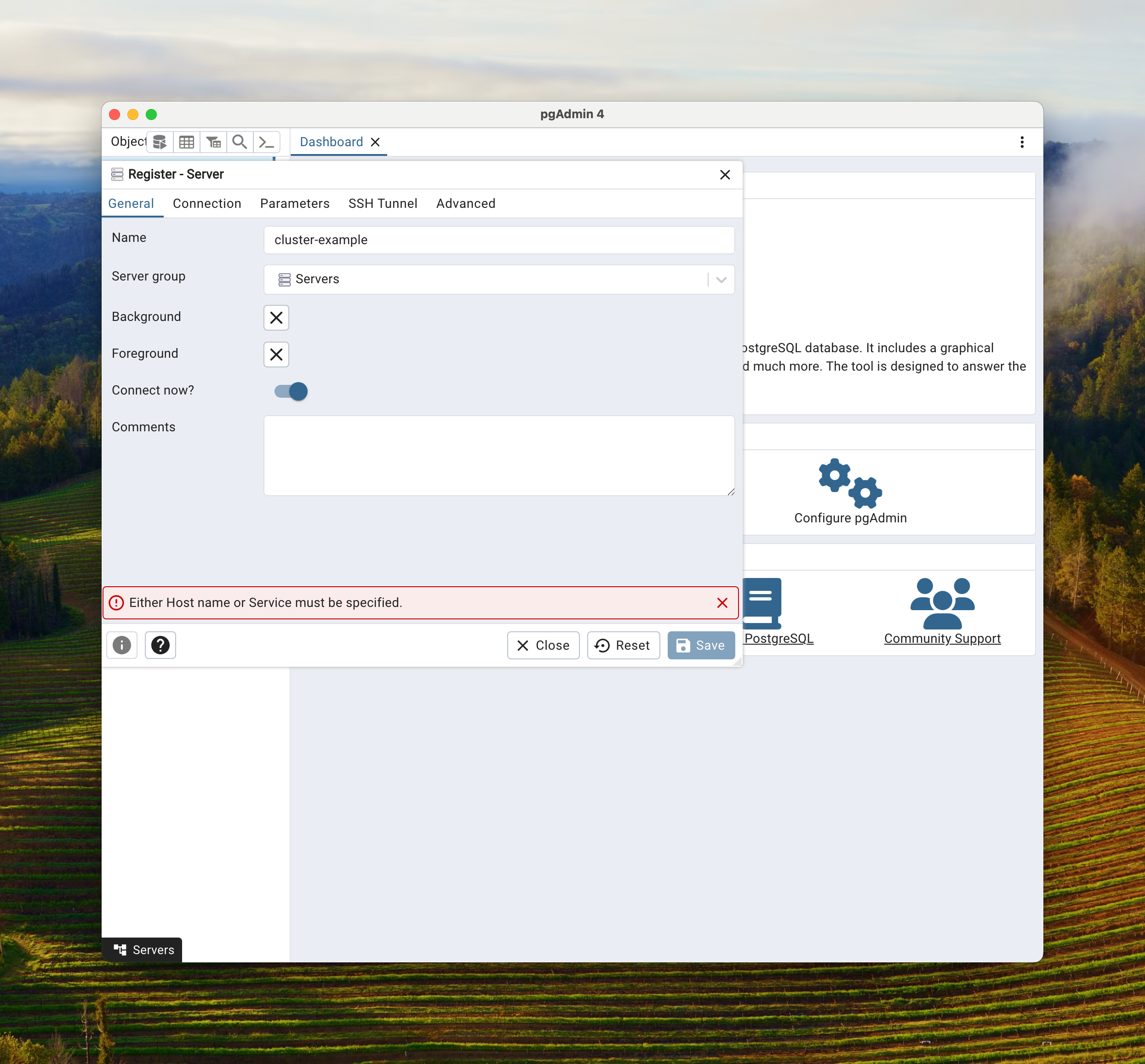Open help via the question mark icon
Screen dimensions: 1145x1064
coord(160,645)
